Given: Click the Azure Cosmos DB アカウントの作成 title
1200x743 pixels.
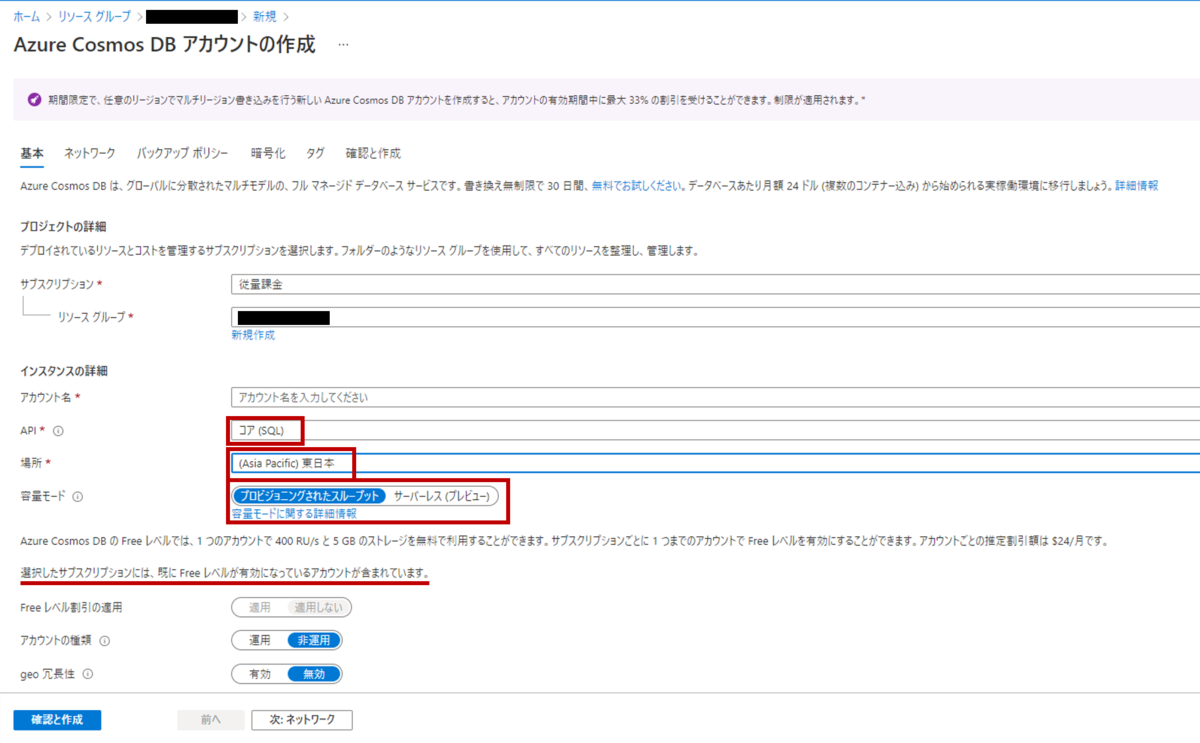Looking at the screenshot, I should (164, 45).
